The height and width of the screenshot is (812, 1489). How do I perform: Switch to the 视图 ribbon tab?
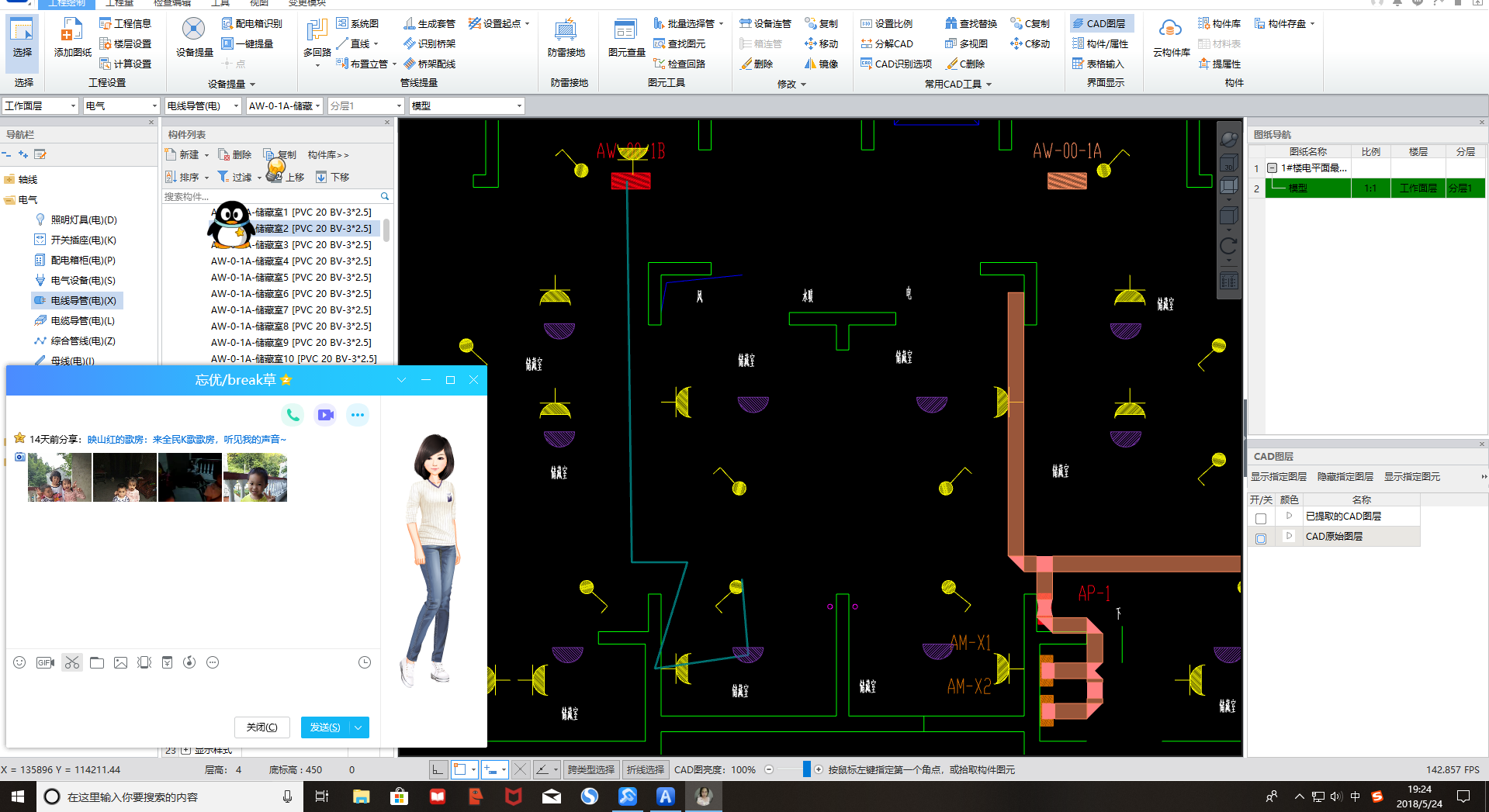click(259, 3)
